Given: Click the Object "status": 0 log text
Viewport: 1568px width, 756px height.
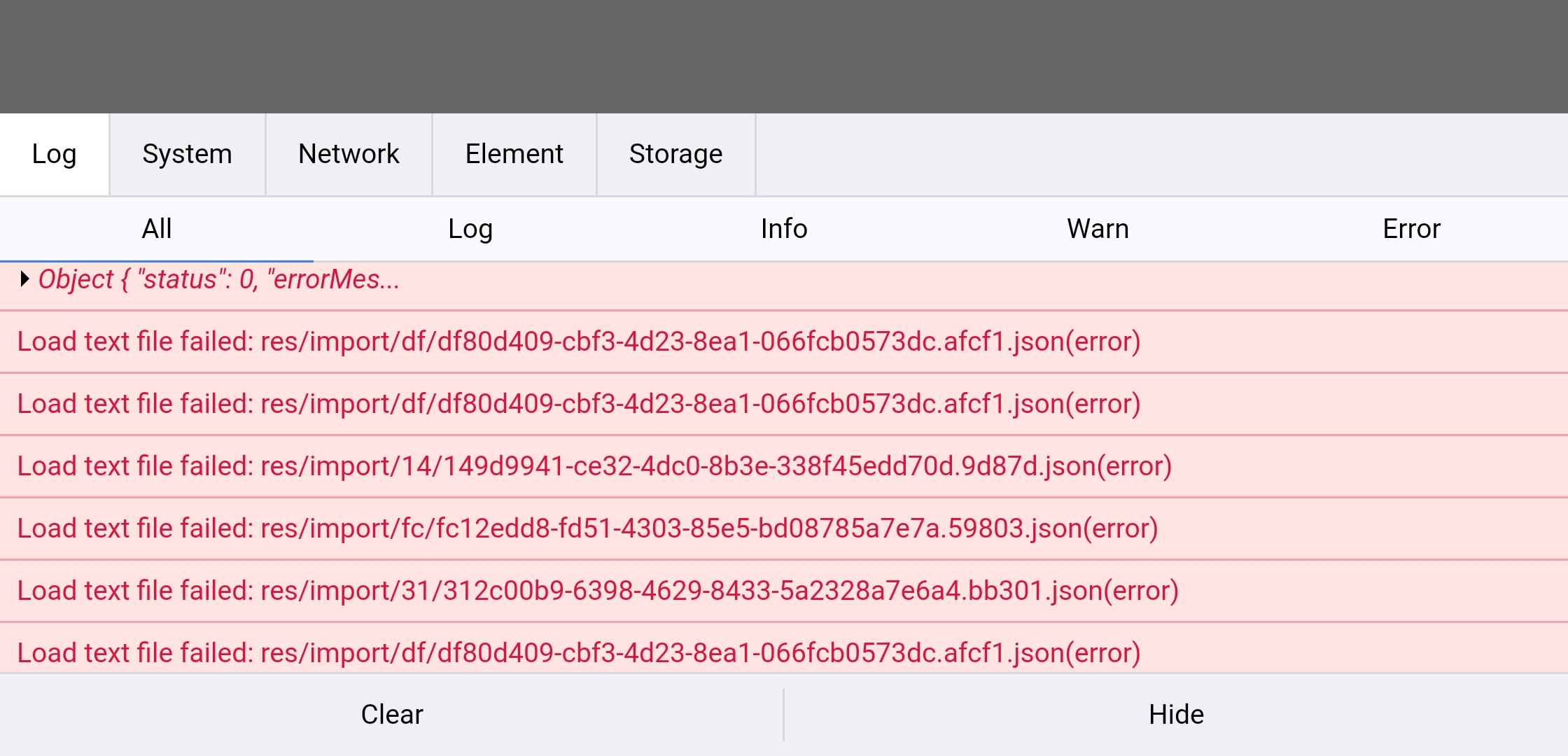Looking at the screenshot, I should click(x=218, y=279).
